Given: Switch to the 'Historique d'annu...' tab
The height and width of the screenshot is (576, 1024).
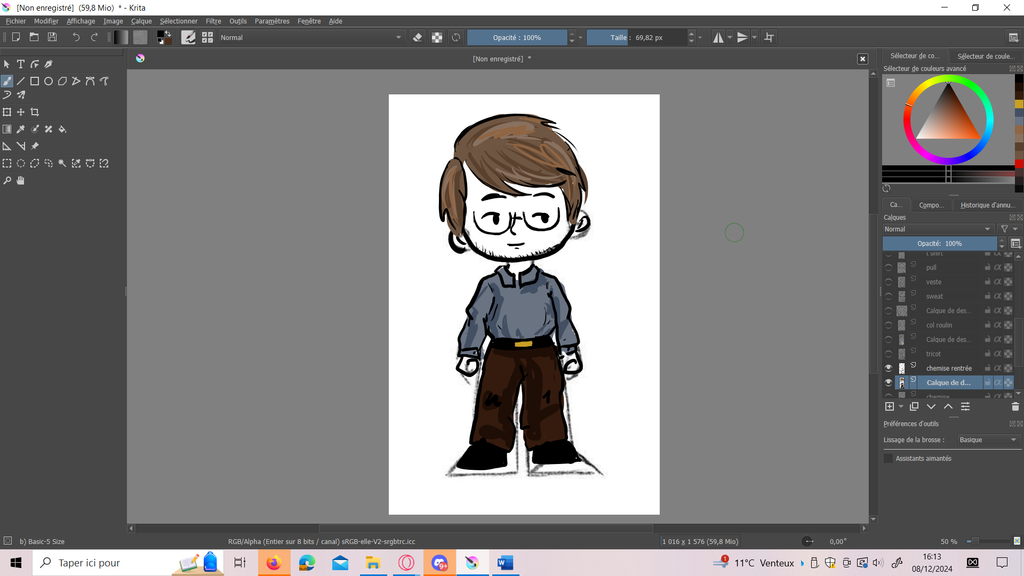Looking at the screenshot, I should (986, 205).
